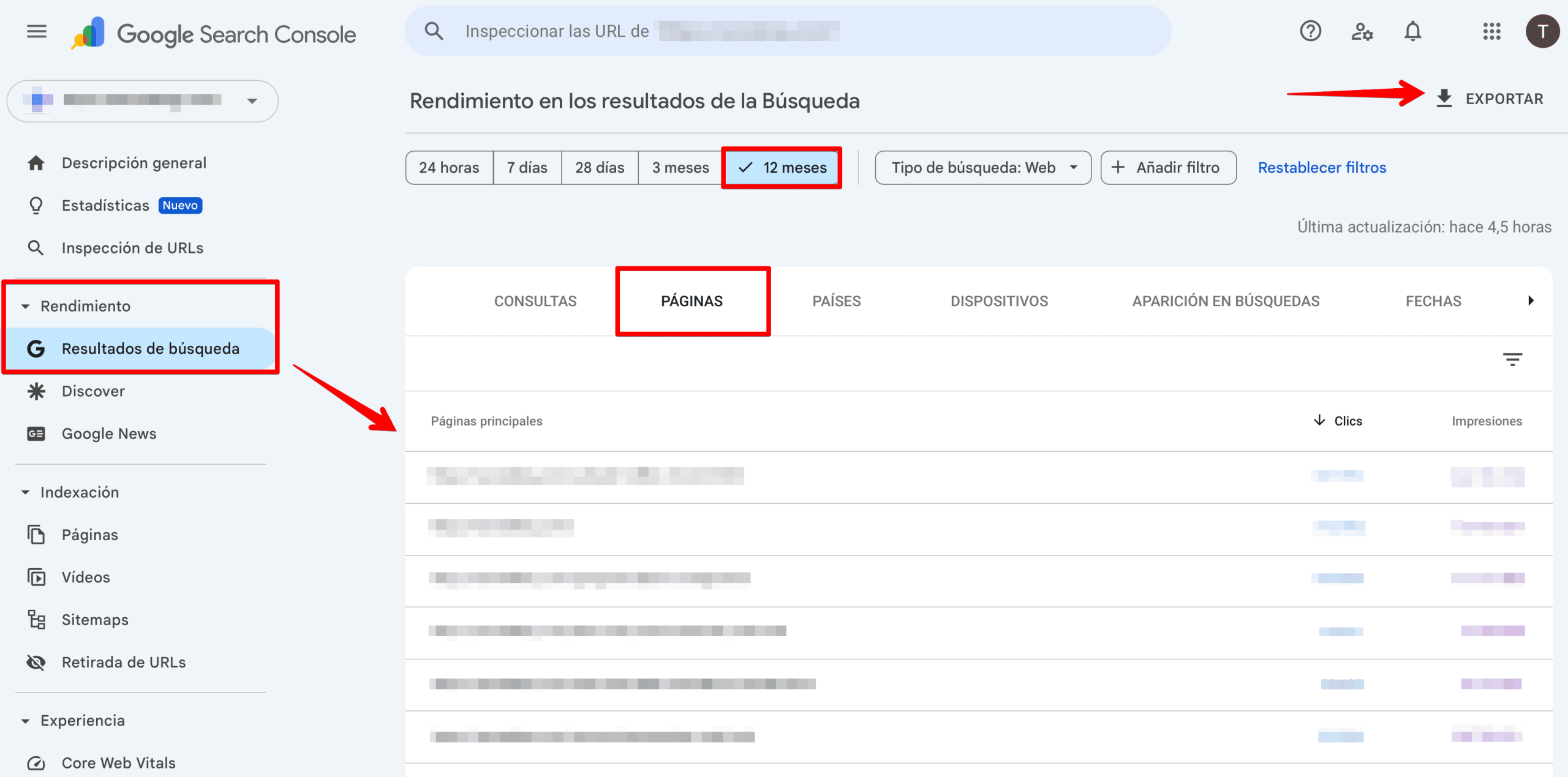Click the Core Web Vitals gauge icon
The width and height of the screenshot is (1568, 777).
[x=36, y=763]
